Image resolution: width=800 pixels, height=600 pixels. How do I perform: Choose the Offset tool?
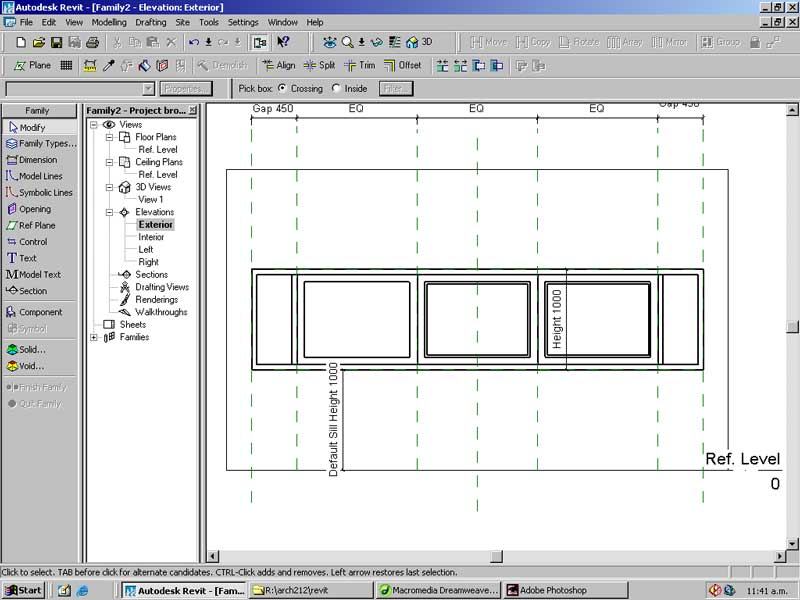[x=402, y=66]
